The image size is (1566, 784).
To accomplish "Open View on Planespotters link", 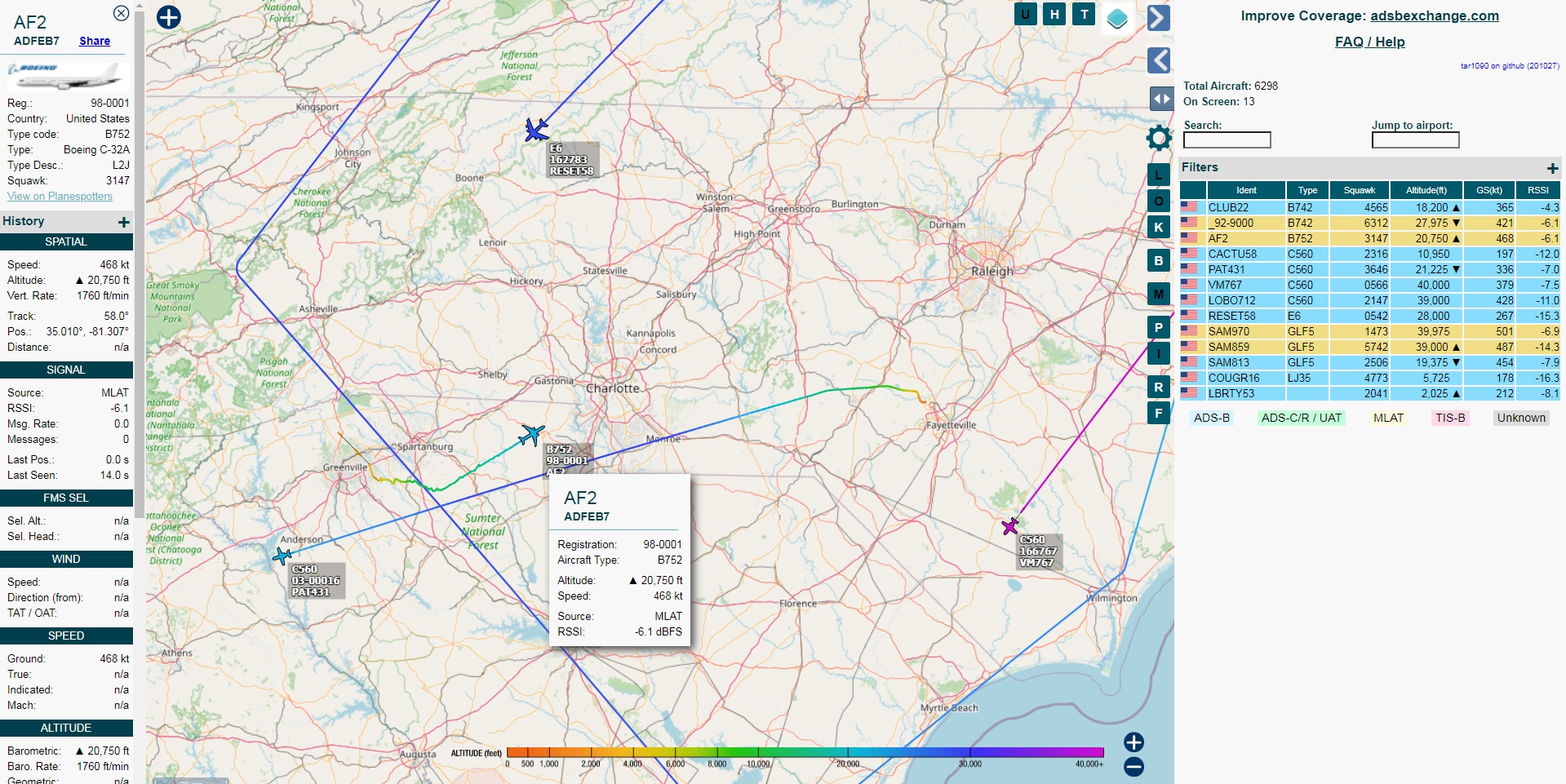I will 60,196.
